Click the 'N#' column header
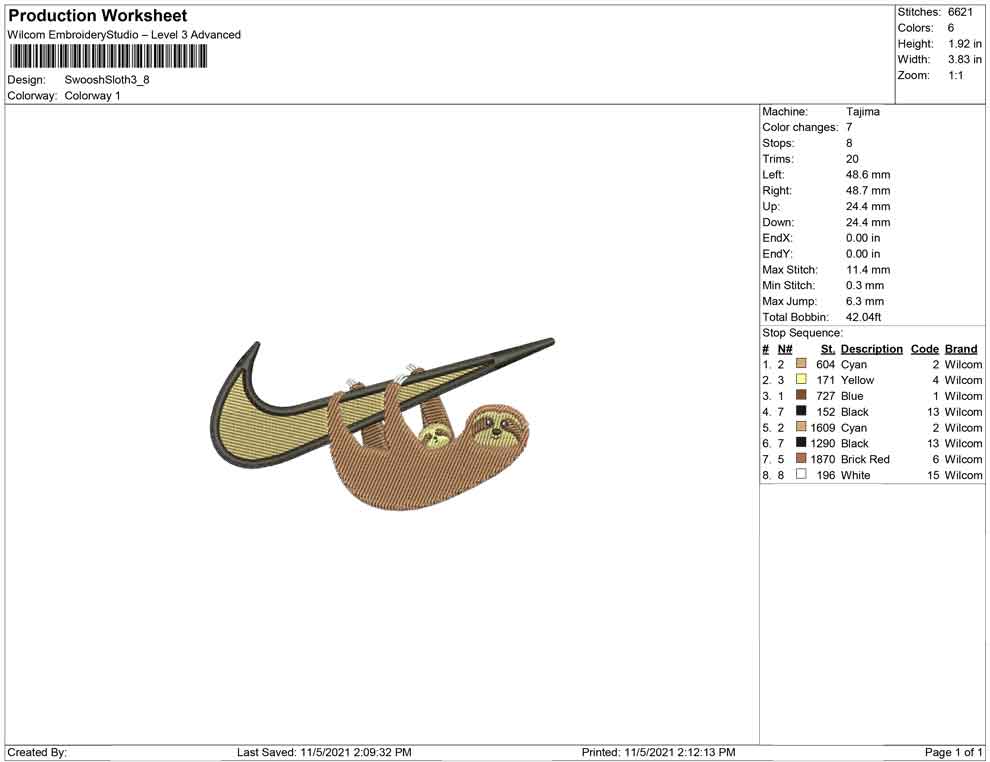 click(785, 349)
